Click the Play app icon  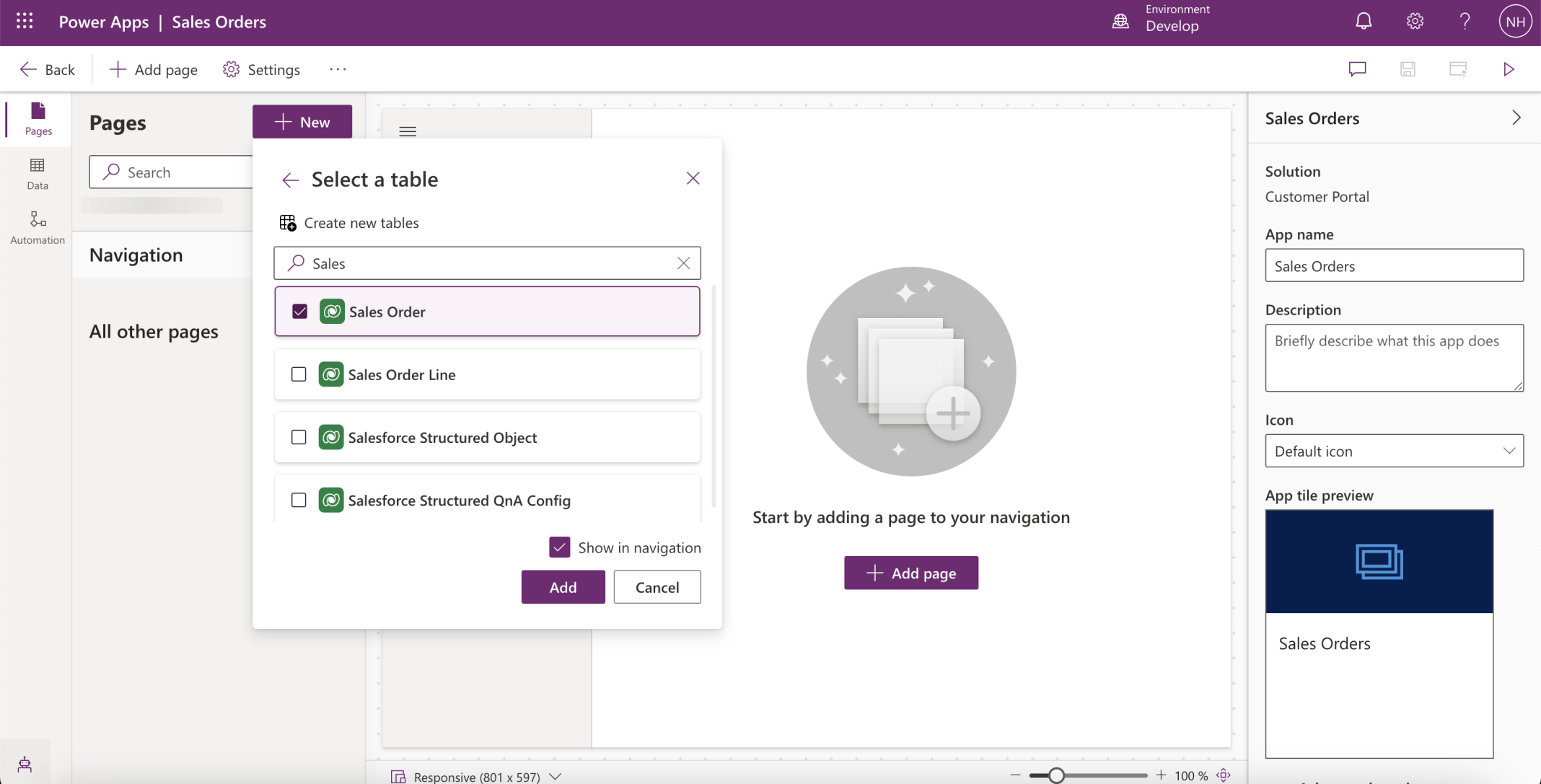click(1509, 69)
